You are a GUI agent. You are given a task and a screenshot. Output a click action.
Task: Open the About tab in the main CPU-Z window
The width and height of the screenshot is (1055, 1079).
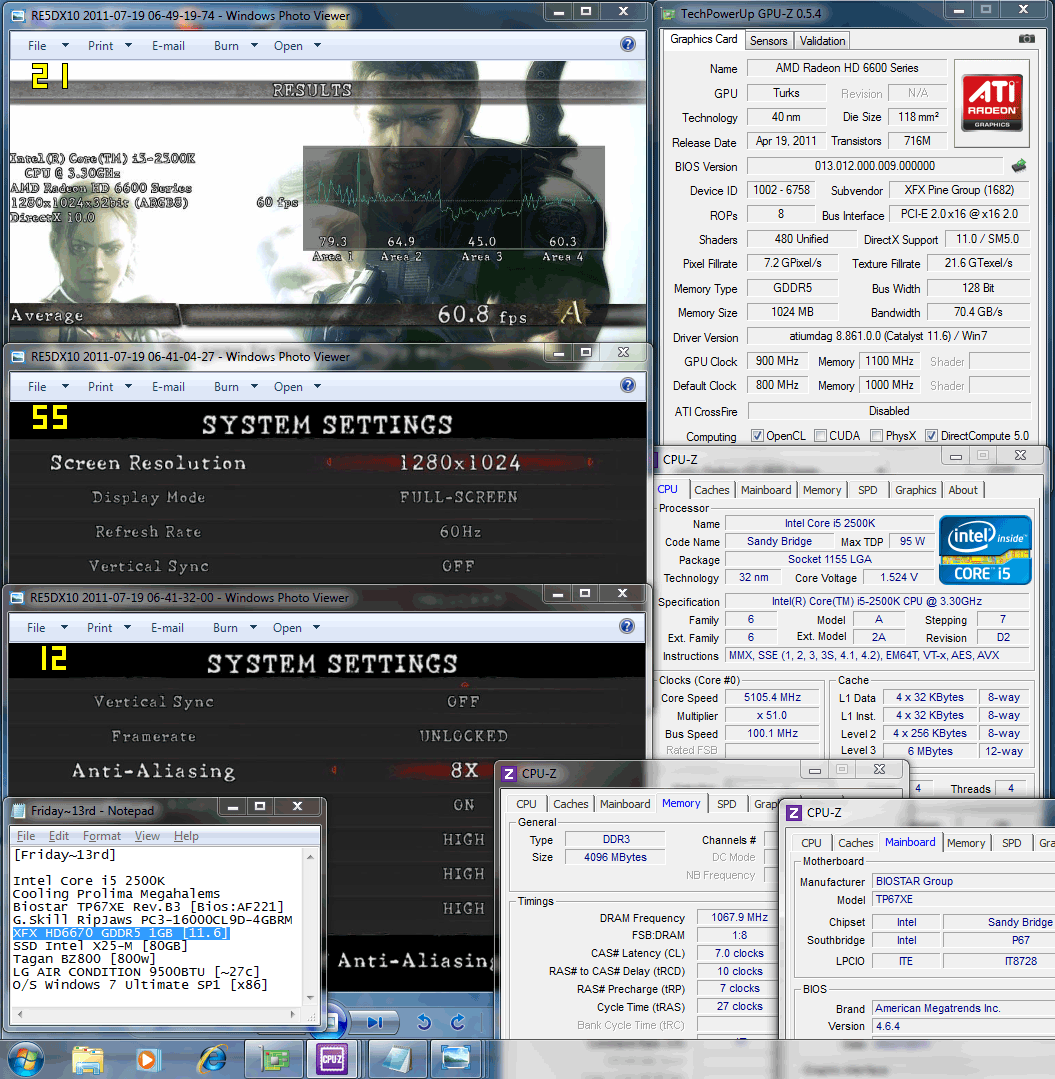click(x=962, y=490)
